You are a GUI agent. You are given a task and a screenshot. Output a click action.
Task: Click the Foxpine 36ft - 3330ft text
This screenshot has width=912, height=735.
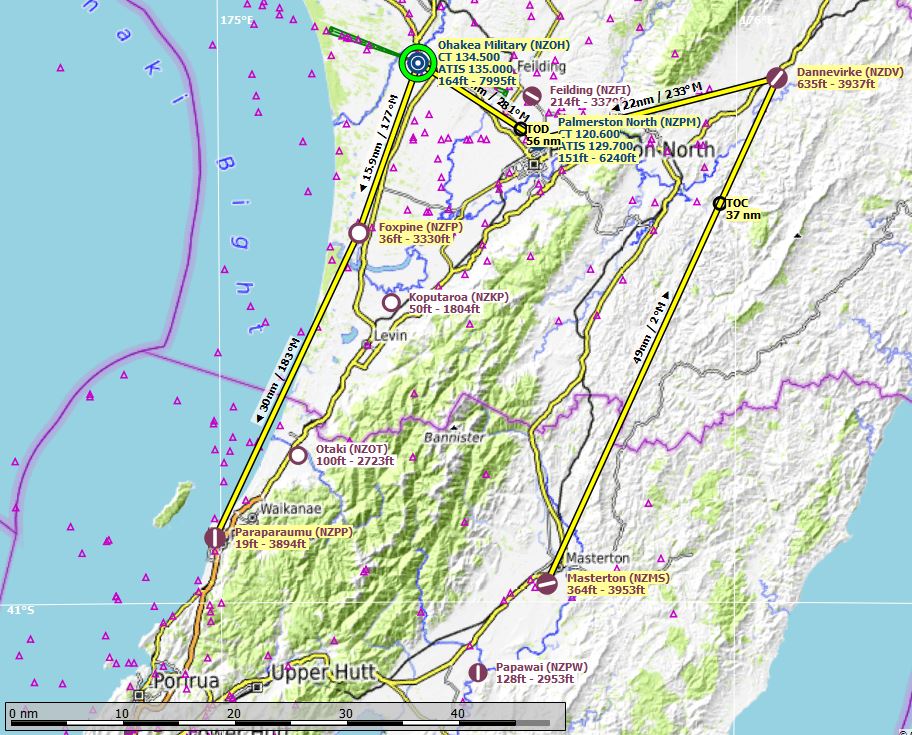[415, 239]
